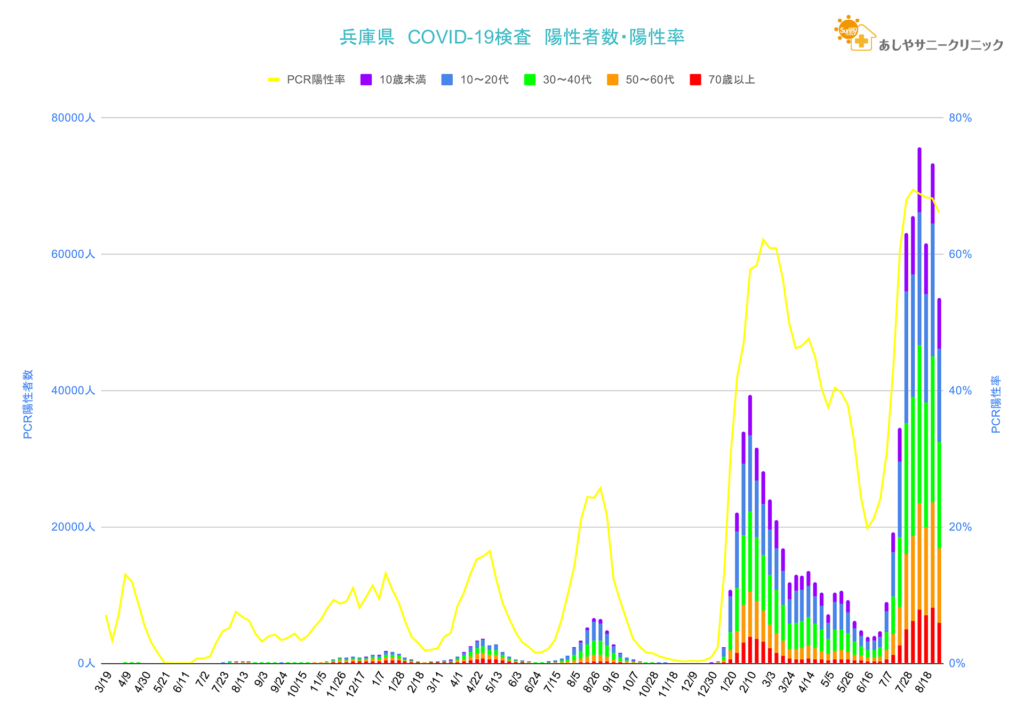
Task: Click the 80000人 left axis label
Action: [72, 118]
